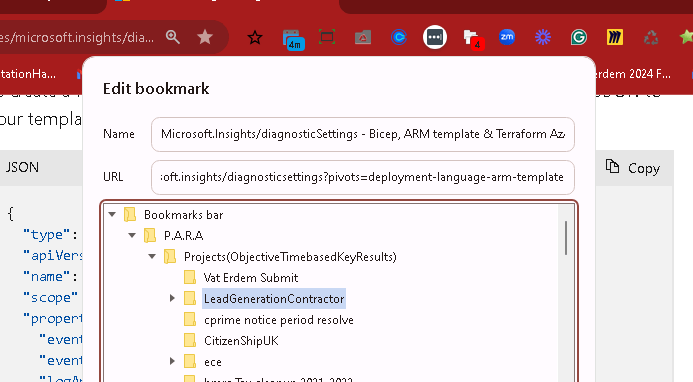Expand the LeadGenerationContractor folder arrow

coord(172,298)
